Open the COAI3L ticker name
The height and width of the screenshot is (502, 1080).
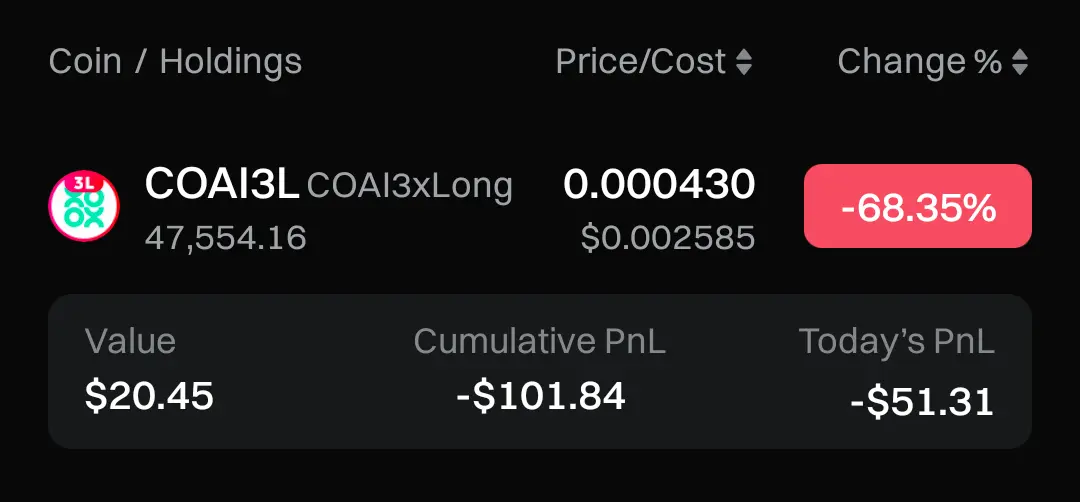pyautogui.click(x=222, y=185)
